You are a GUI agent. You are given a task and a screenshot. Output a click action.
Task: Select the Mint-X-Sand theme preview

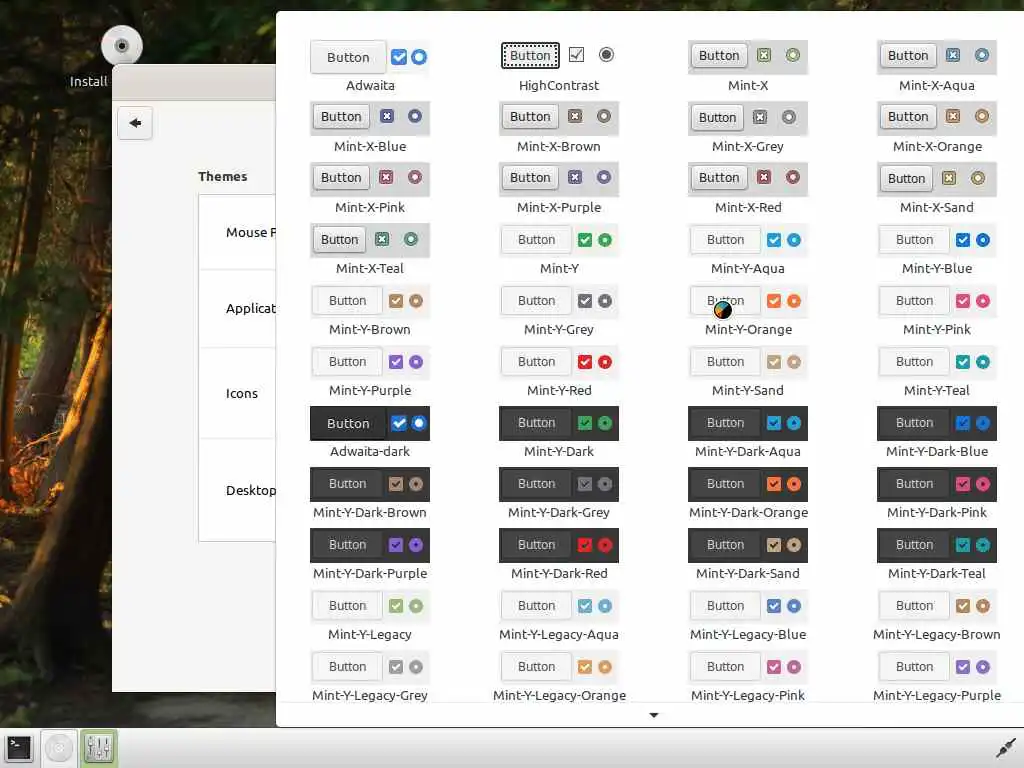tap(936, 178)
